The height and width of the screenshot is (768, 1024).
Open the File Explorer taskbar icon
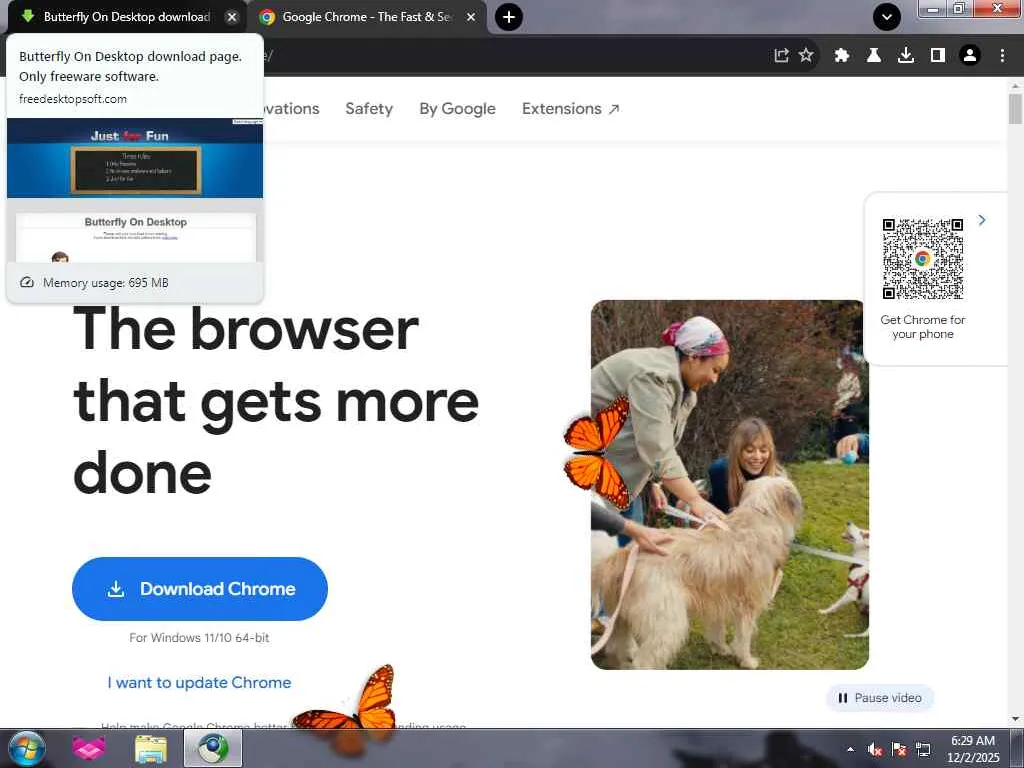point(150,749)
